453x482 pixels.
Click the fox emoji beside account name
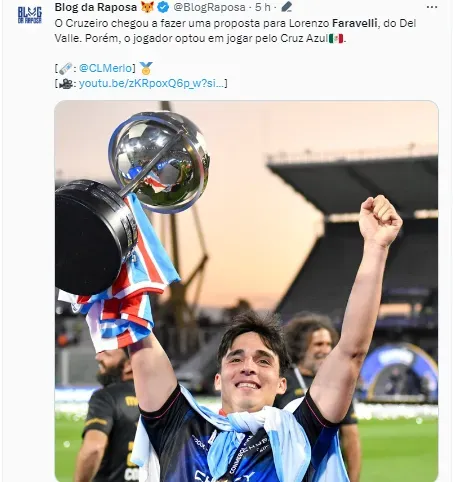(147, 7)
